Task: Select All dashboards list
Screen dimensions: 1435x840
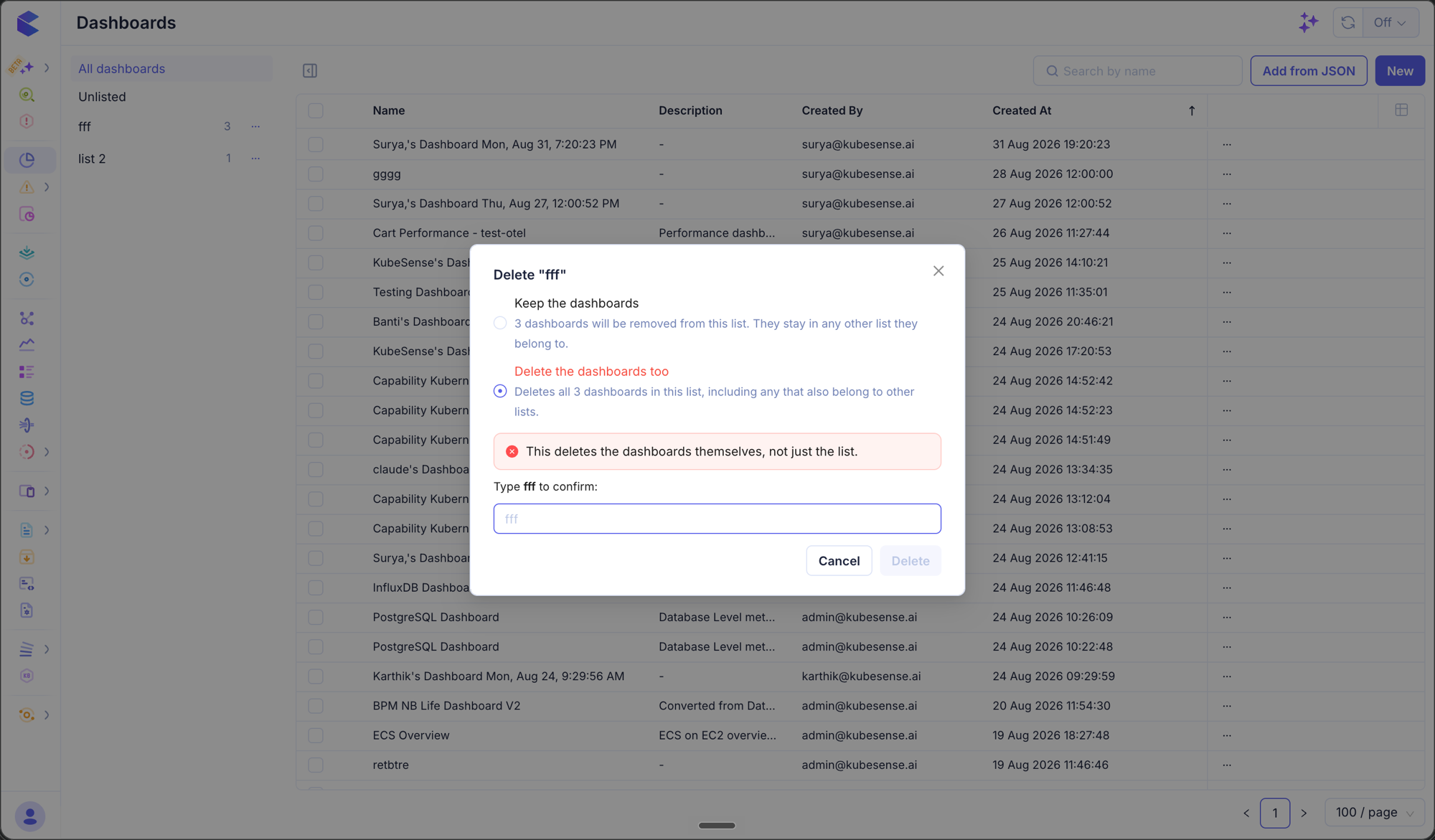Action: (x=171, y=69)
